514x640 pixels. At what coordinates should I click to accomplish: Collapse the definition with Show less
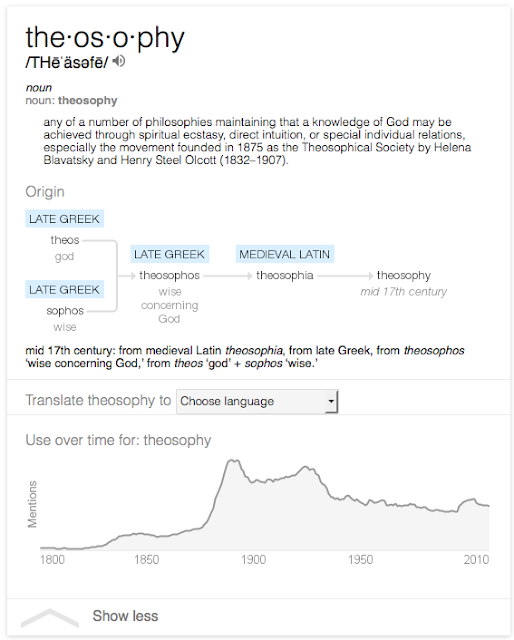pyautogui.click(x=125, y=616)
